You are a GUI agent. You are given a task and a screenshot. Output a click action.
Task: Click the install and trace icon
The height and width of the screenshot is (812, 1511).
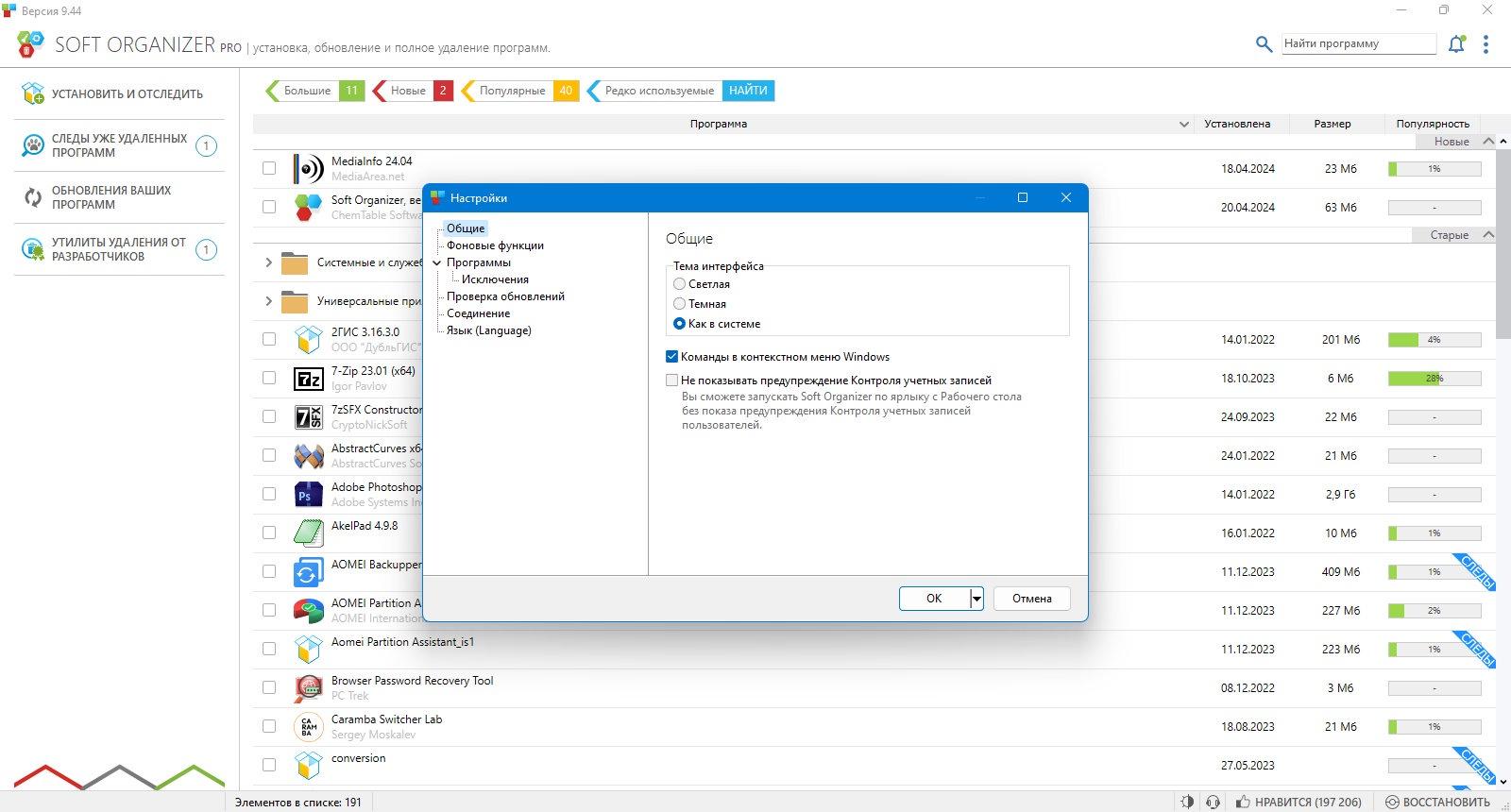coord(33,93)
